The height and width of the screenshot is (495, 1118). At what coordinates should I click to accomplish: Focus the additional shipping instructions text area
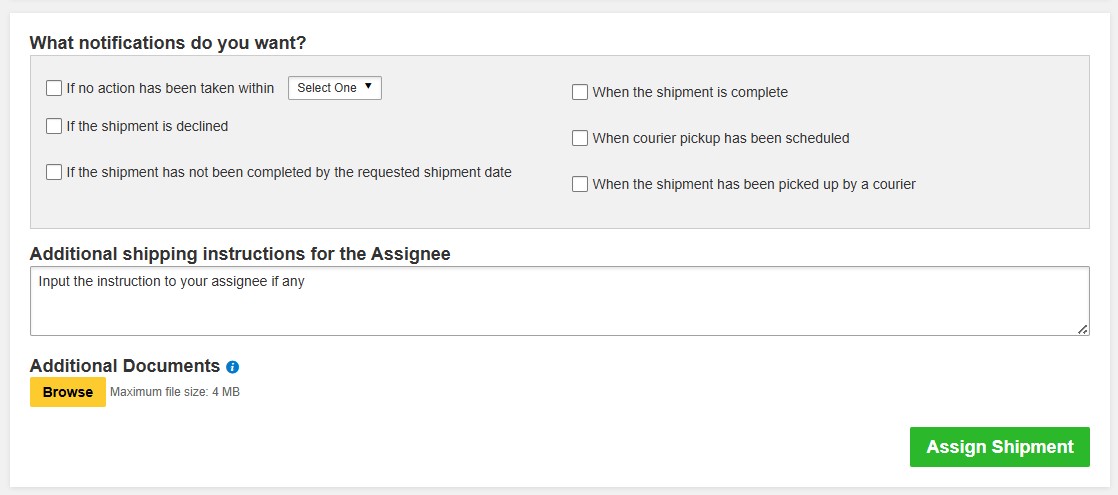point(560,301)
